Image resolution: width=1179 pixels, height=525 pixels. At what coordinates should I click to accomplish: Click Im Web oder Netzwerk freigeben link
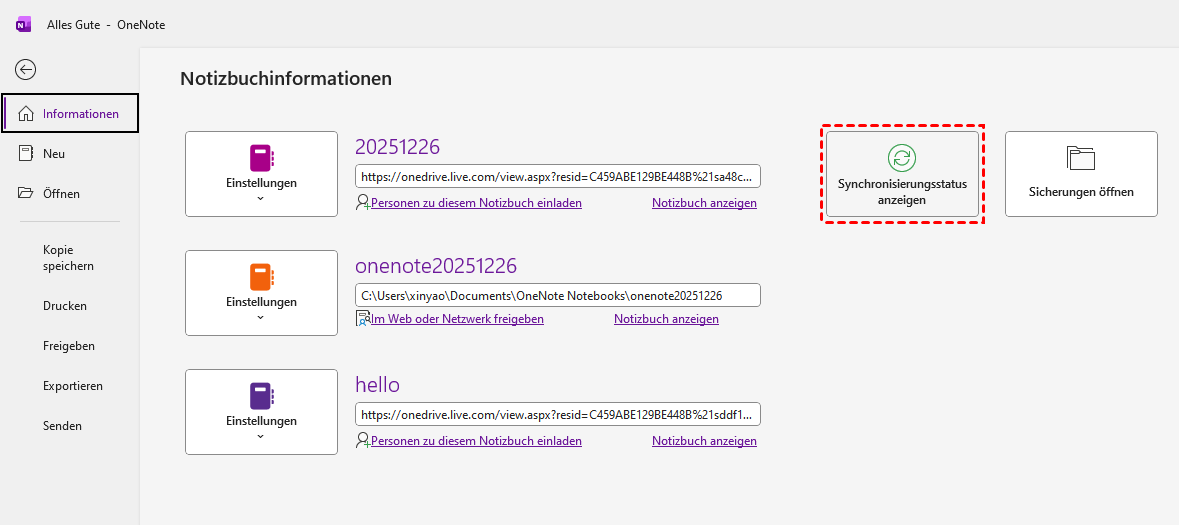click(457, 319)
